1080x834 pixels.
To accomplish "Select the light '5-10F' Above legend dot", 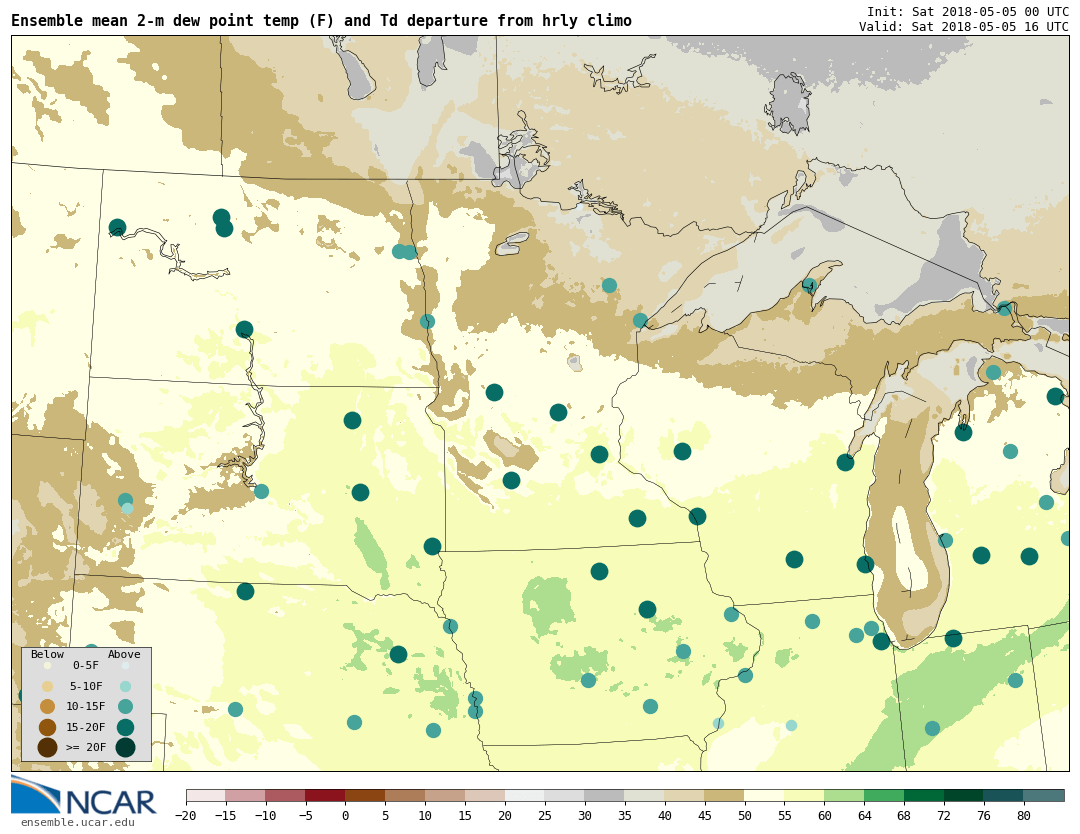I will (x=125, y=686).
